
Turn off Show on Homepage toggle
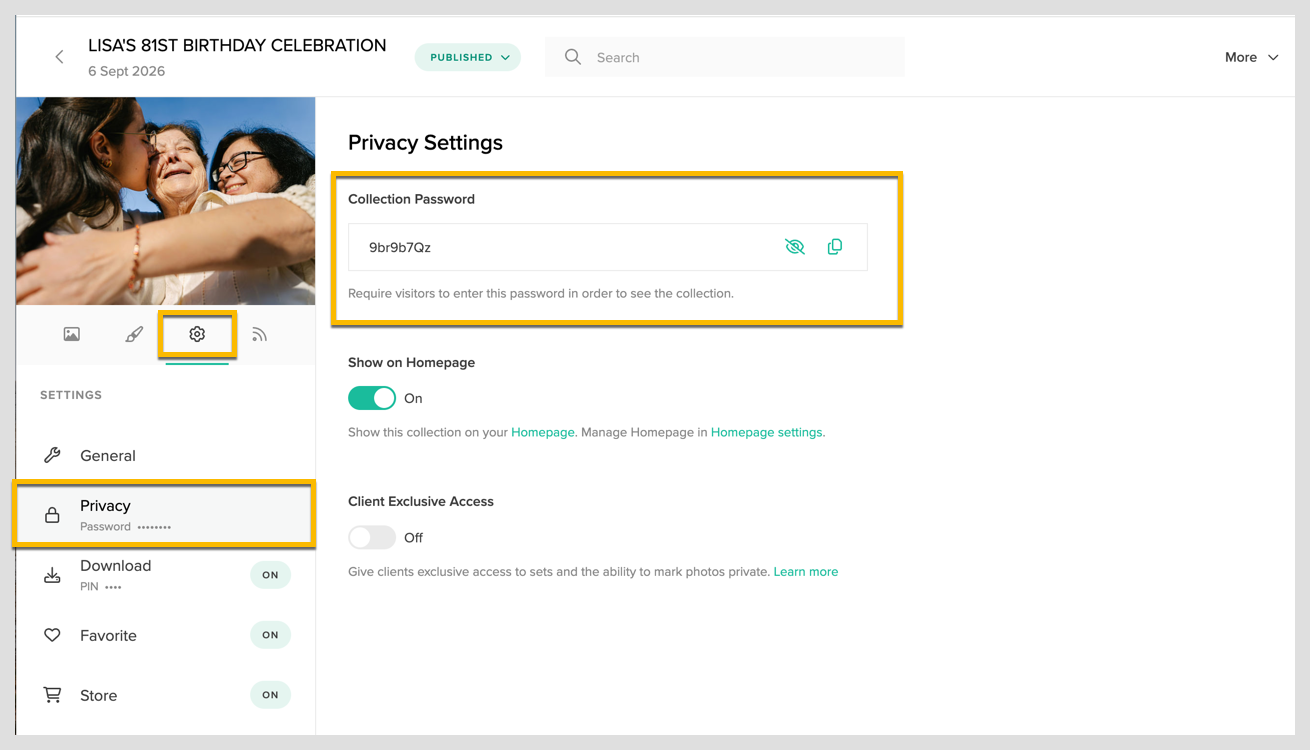[x=372, y=398]
